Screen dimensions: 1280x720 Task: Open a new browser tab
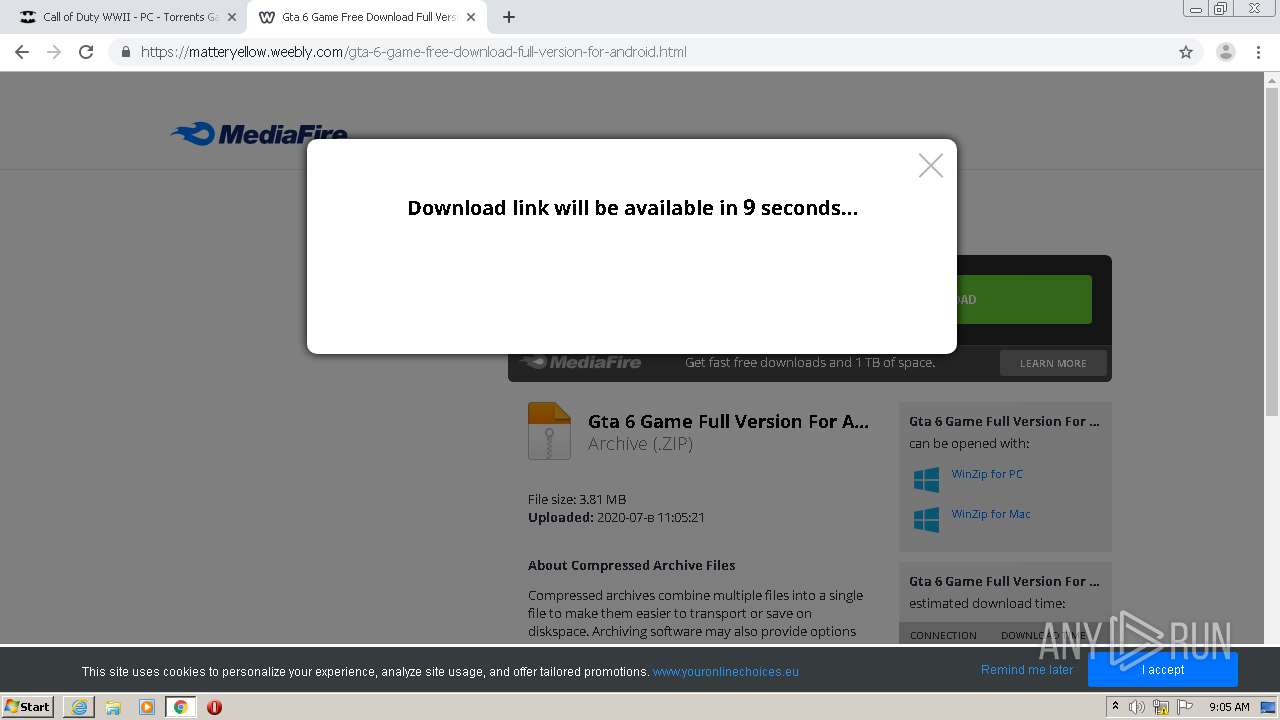point(509,17)
